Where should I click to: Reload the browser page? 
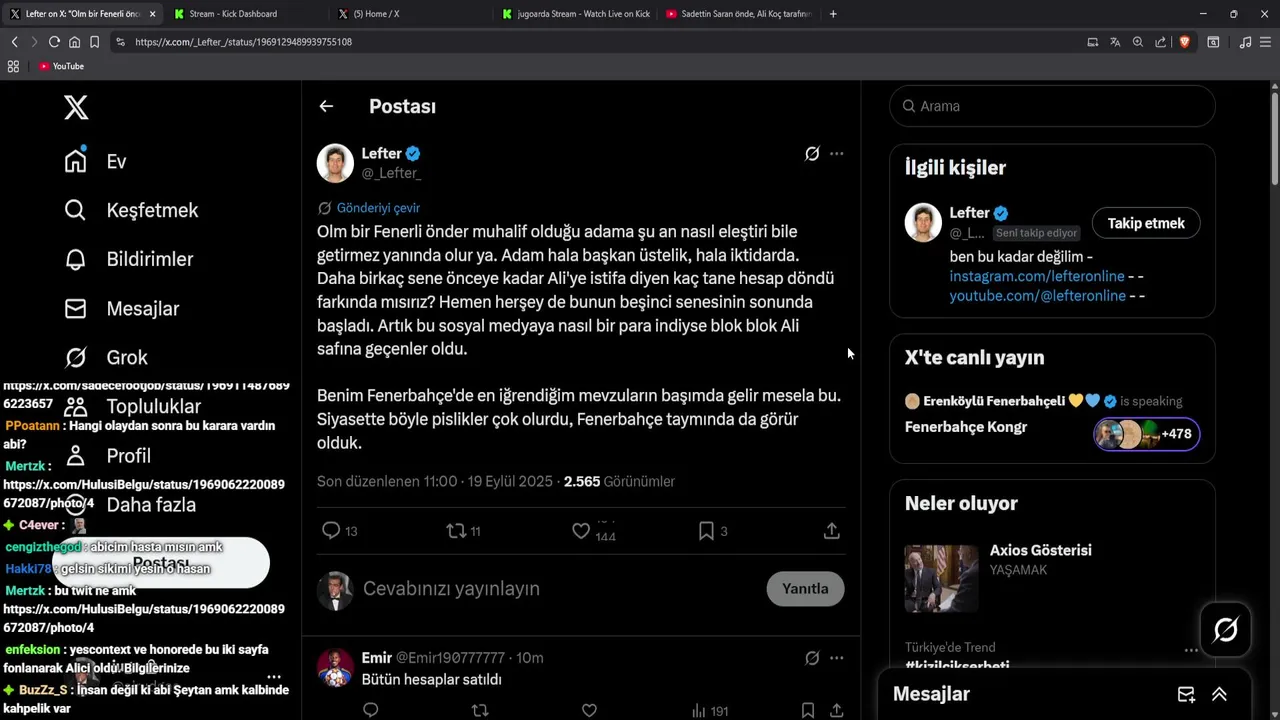click(x=54, y=42)
